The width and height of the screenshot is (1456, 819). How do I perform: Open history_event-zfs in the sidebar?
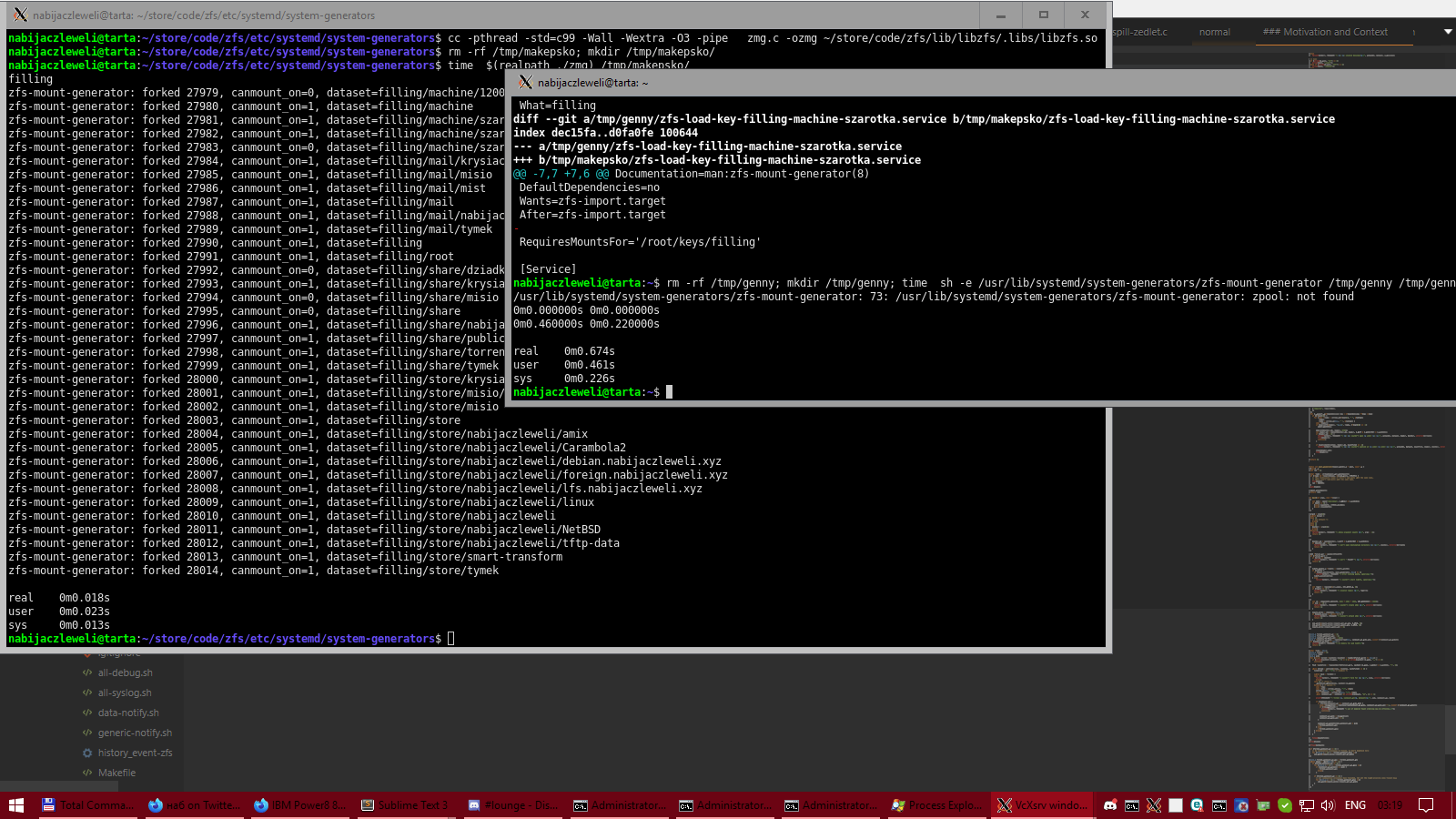[x=135, y=753]
